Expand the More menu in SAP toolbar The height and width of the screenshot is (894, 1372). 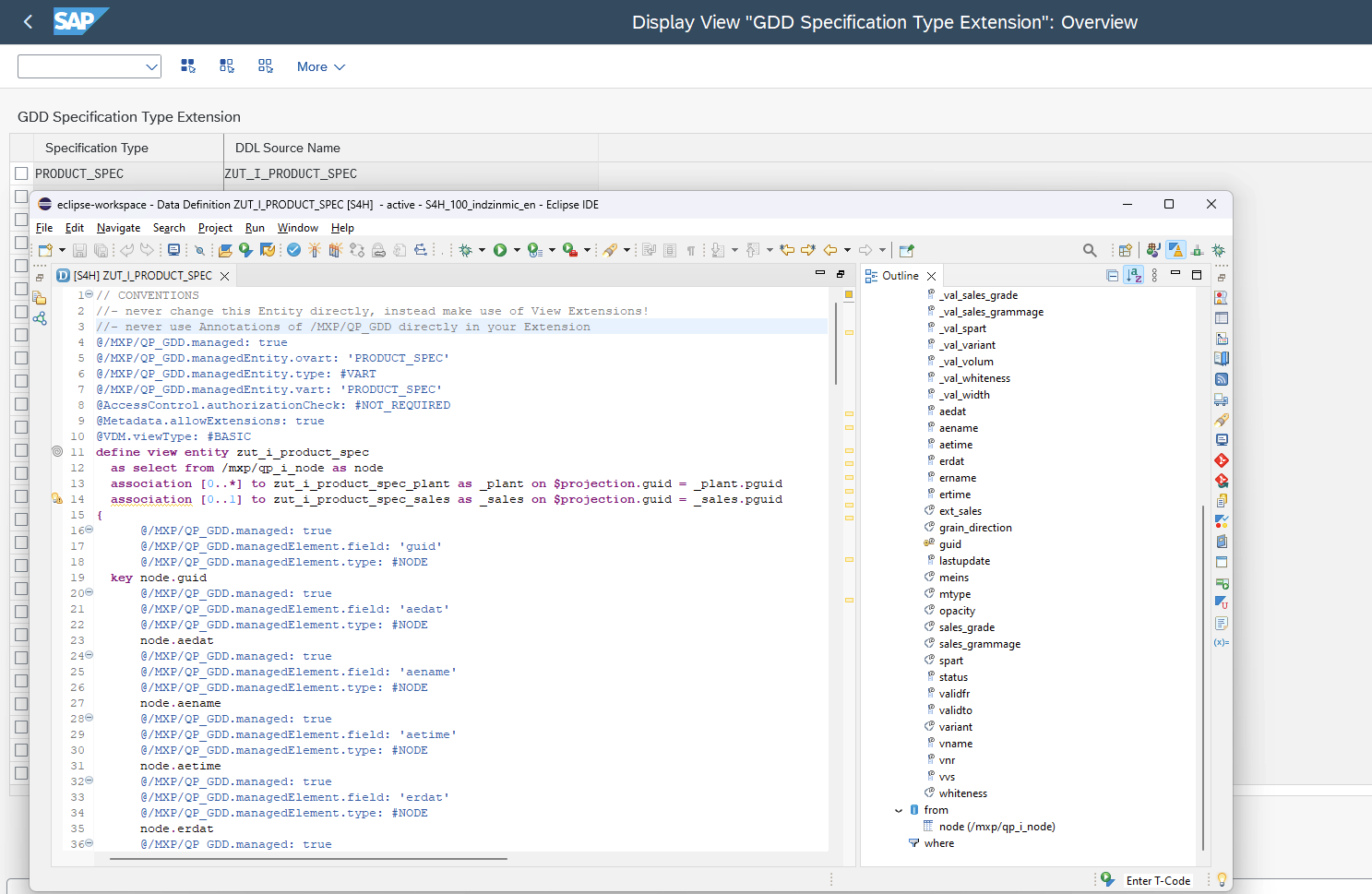[320, 66]
